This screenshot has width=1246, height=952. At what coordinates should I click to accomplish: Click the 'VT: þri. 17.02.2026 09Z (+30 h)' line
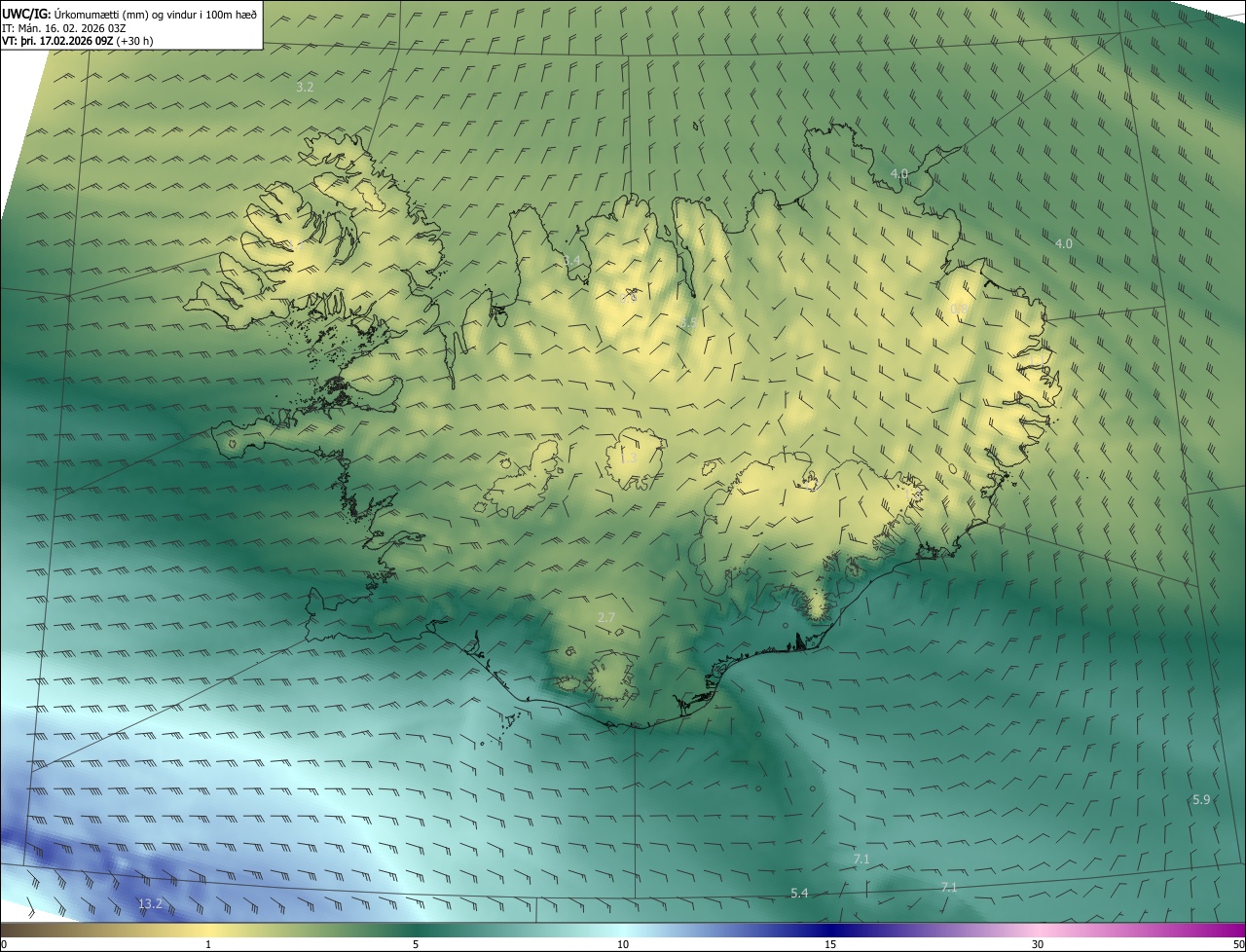pos(78,41)
